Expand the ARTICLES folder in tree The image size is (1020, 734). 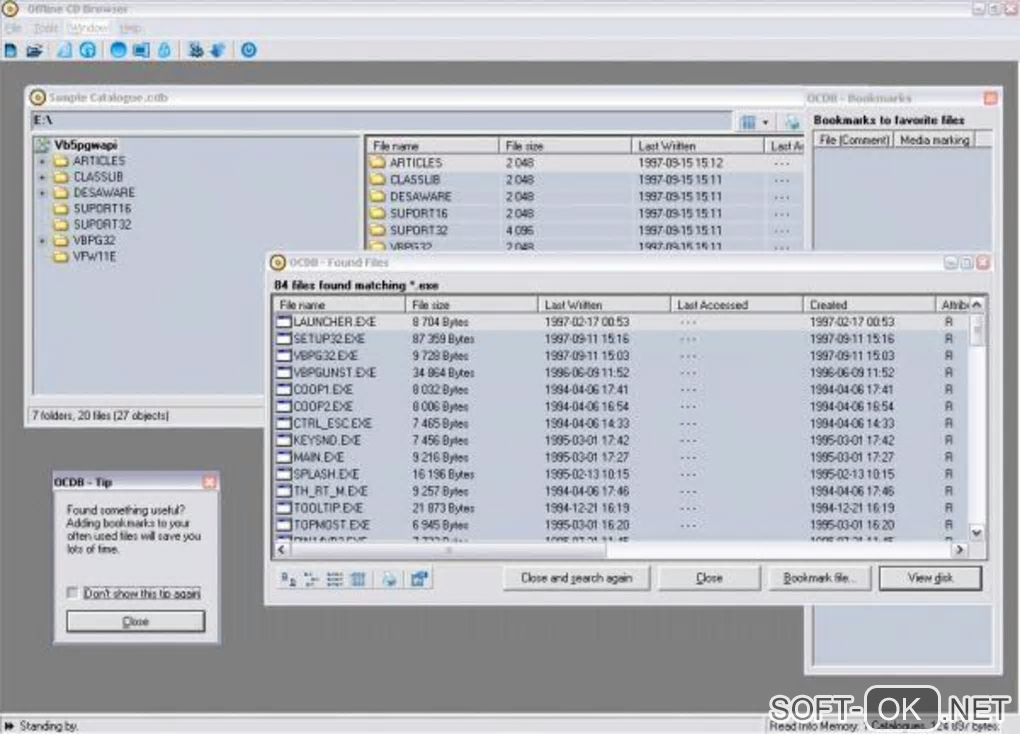43,161
